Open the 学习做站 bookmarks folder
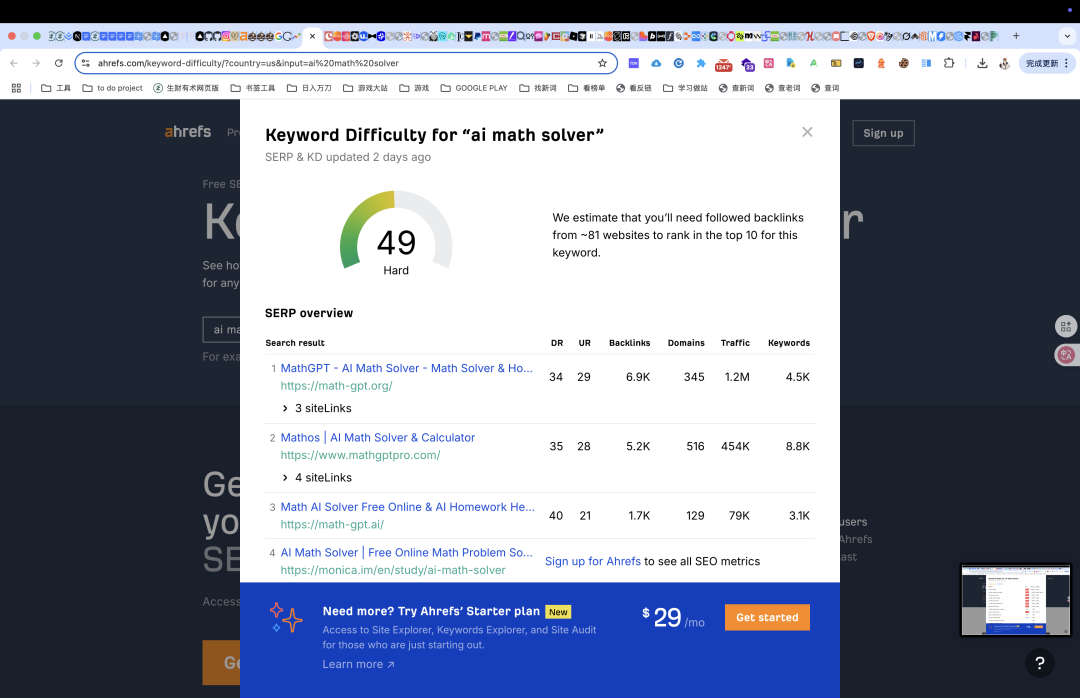 (x=685, y=88)
